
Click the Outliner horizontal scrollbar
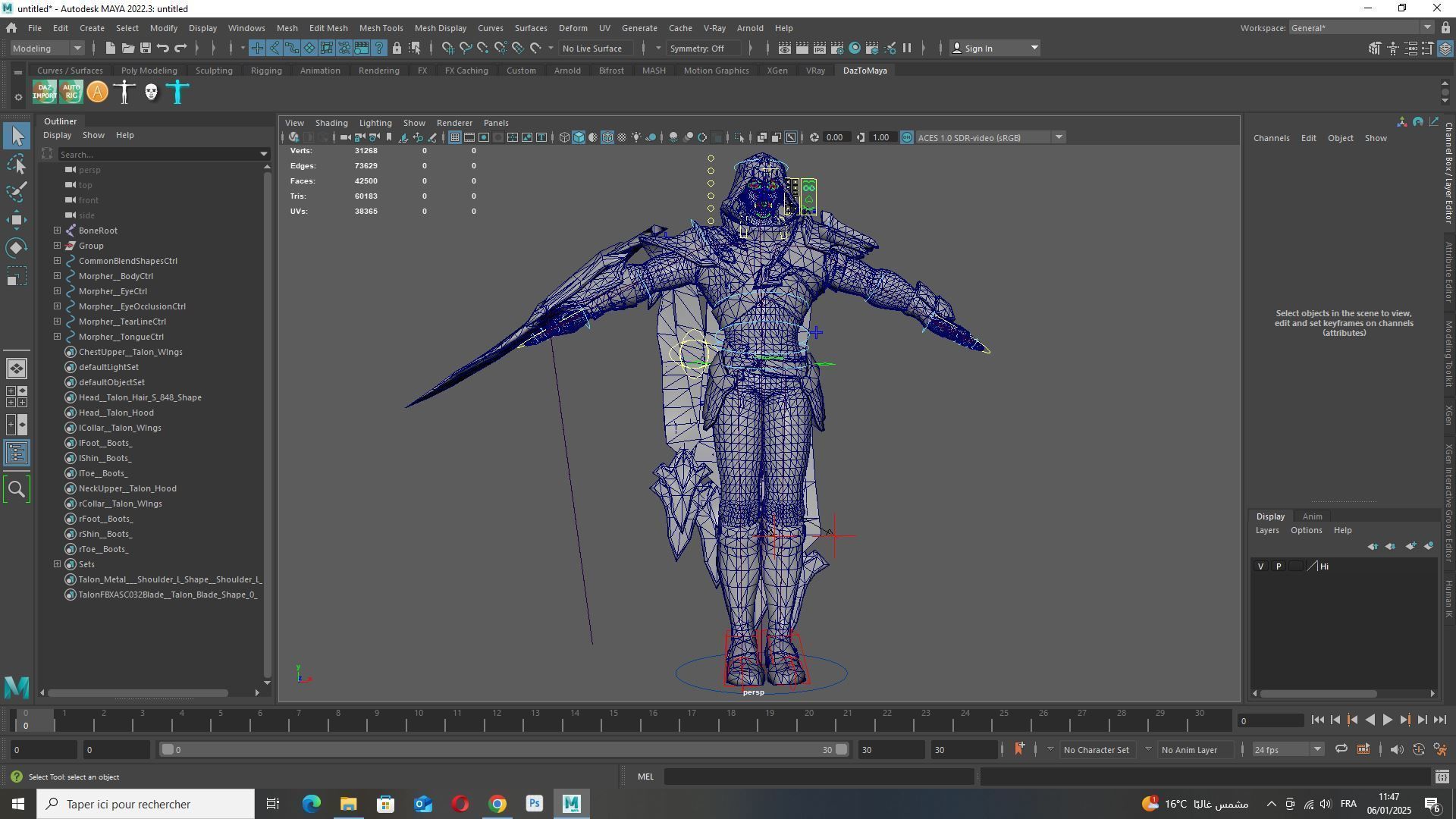(137, 693)
